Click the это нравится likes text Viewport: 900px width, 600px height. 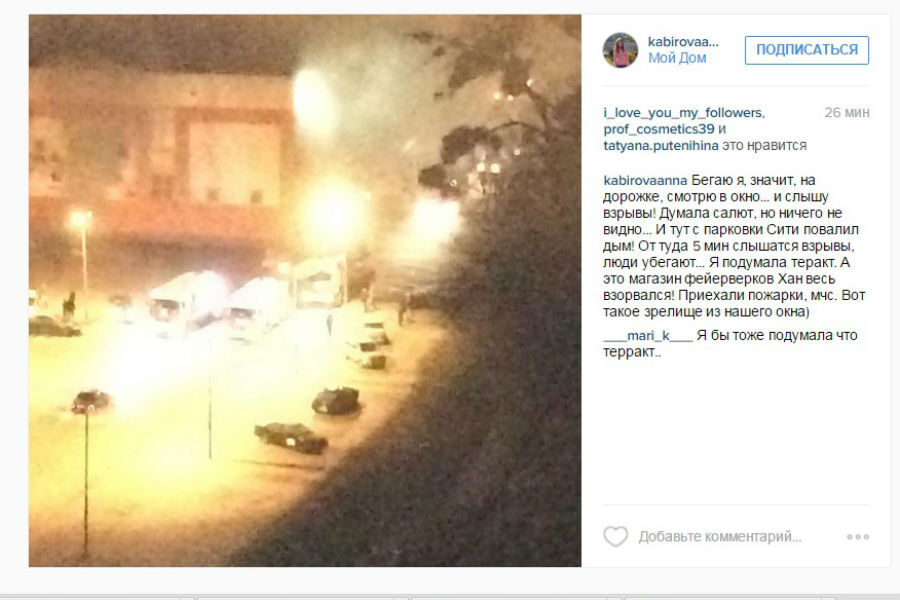click(764, 146)
